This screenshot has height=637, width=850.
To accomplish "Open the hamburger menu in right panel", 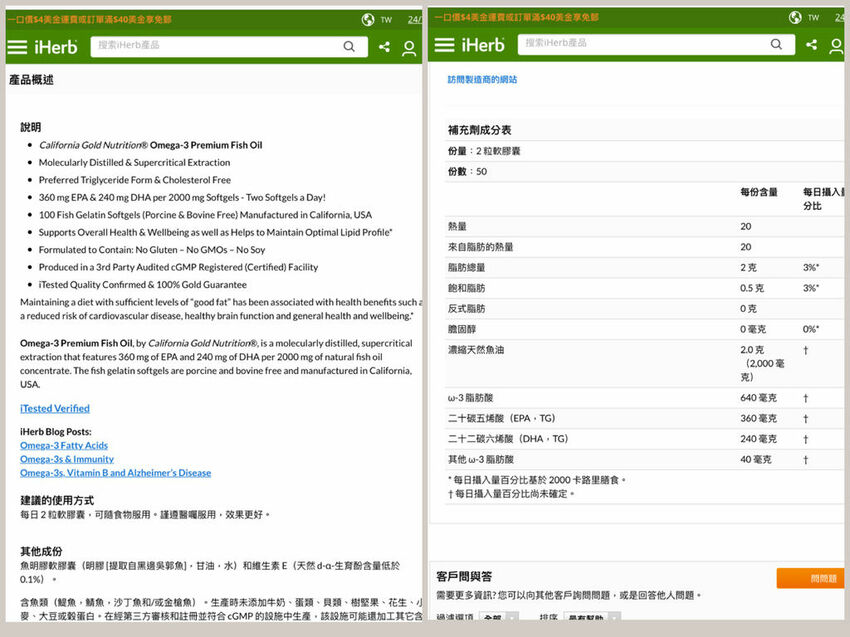I will [444, 45].
